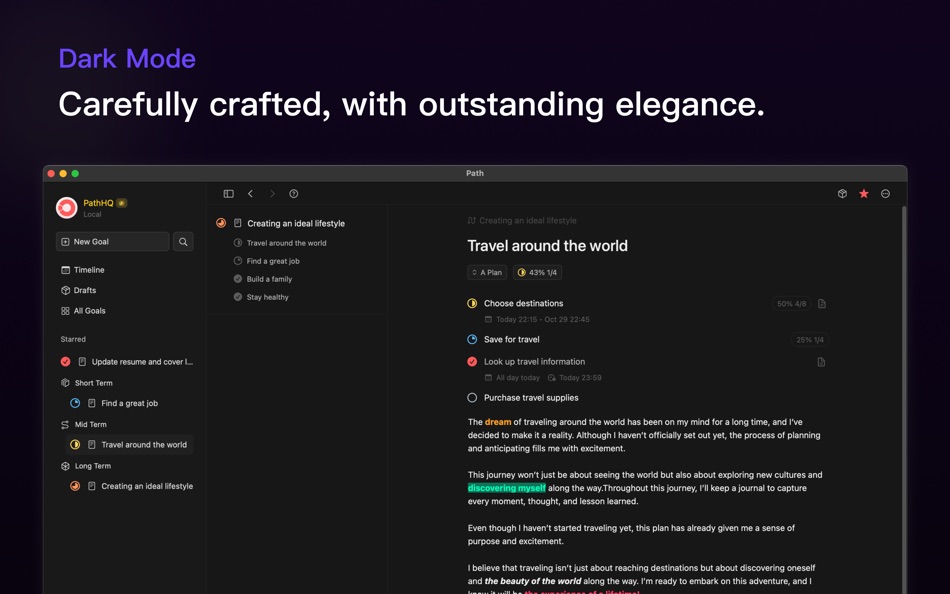Open the more options ellipsis icon
This screenshot has width=950, height=594.
pos(885,194)
